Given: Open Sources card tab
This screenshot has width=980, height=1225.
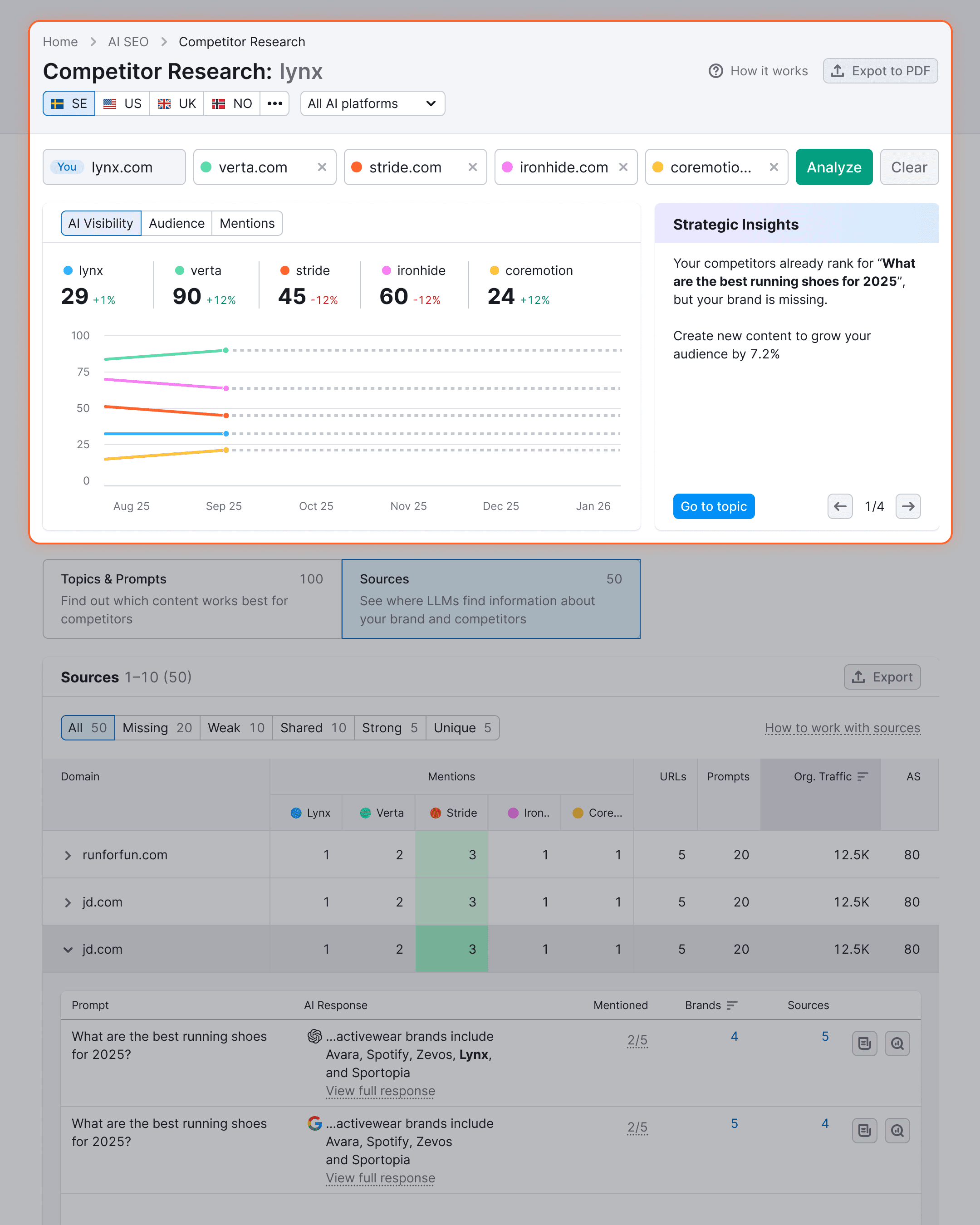Looking at the screenshot, I should pyautogui.click(x=491, y=599).
